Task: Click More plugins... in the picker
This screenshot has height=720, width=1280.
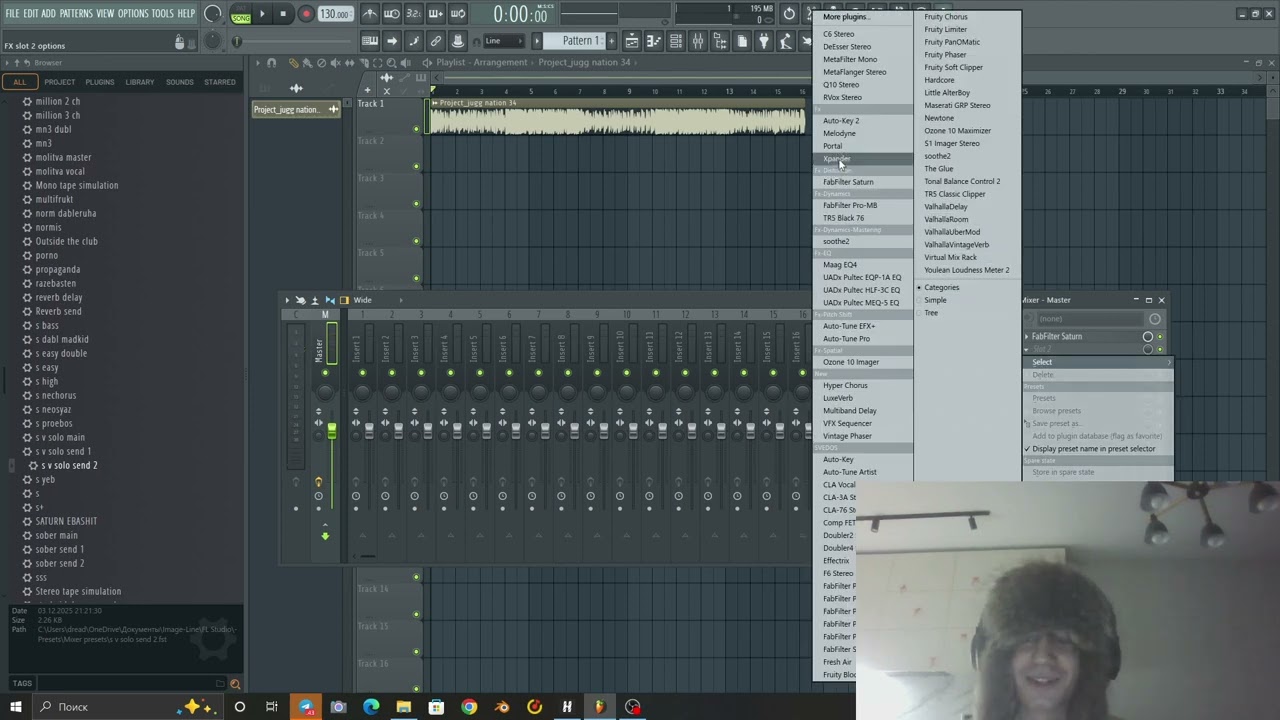Action: [846, 17]
